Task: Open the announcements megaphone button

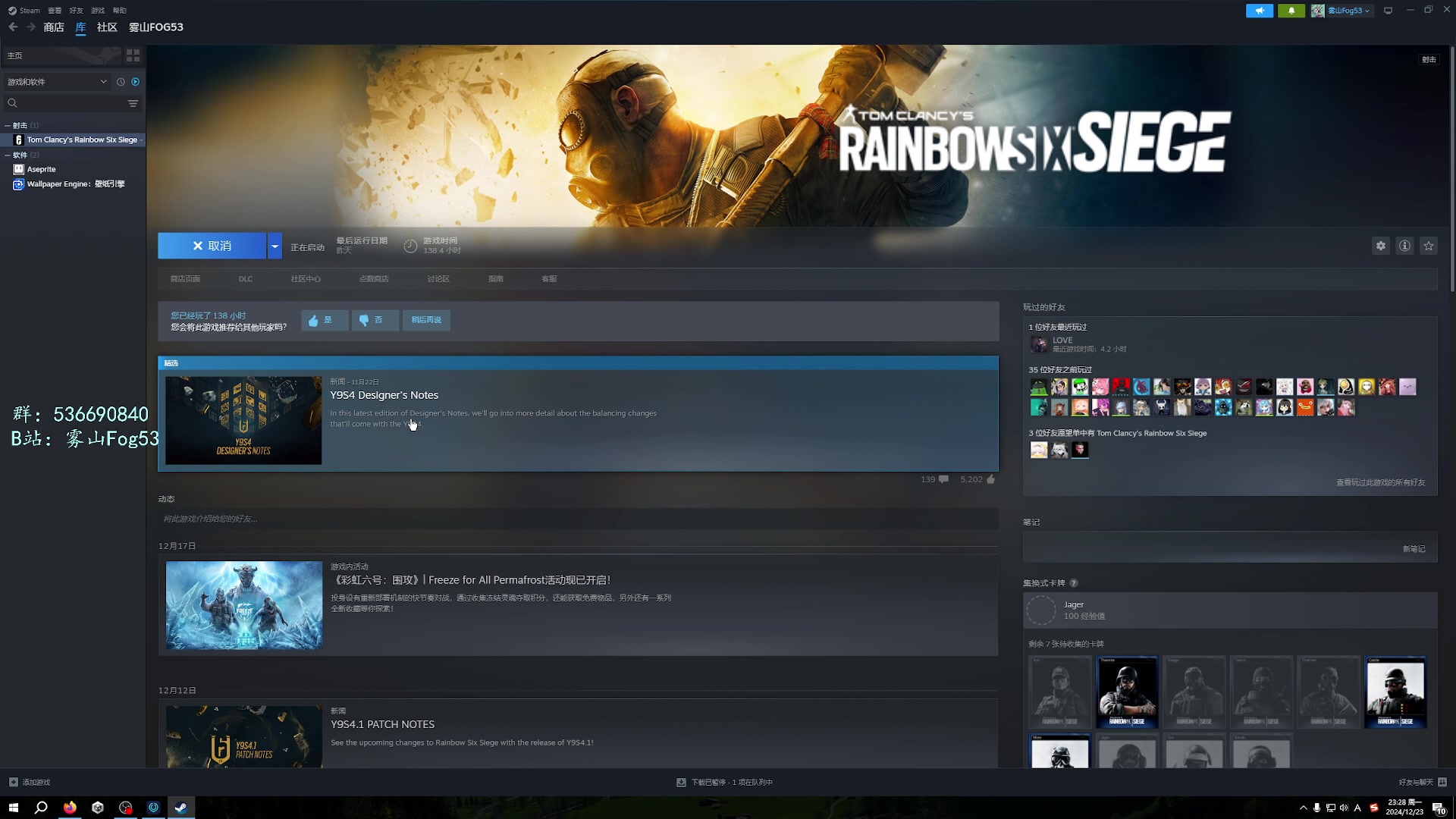Action: (x=1260, y=11)
